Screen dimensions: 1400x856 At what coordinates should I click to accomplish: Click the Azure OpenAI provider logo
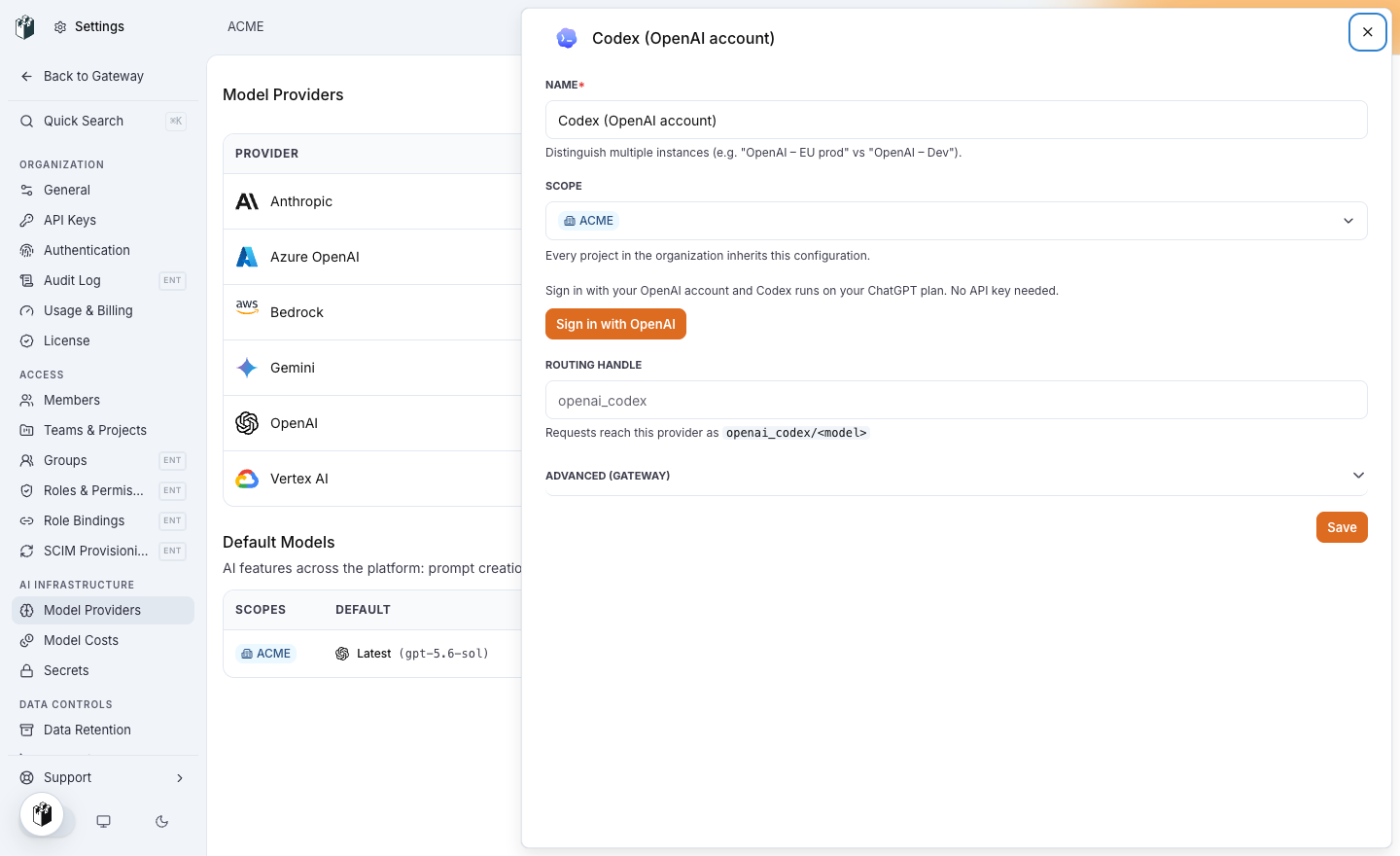(x=247, y=257)
